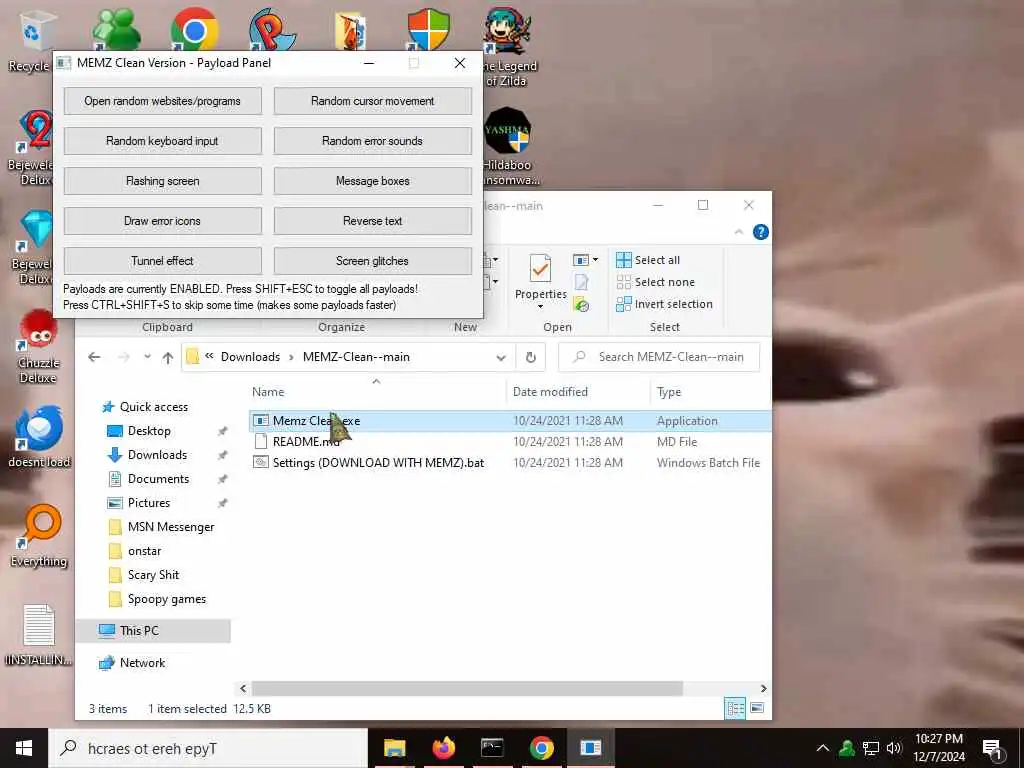This screenshot has width=1024, height=768.
Task: Go back in File Explorer
Action: coord(94,357)
